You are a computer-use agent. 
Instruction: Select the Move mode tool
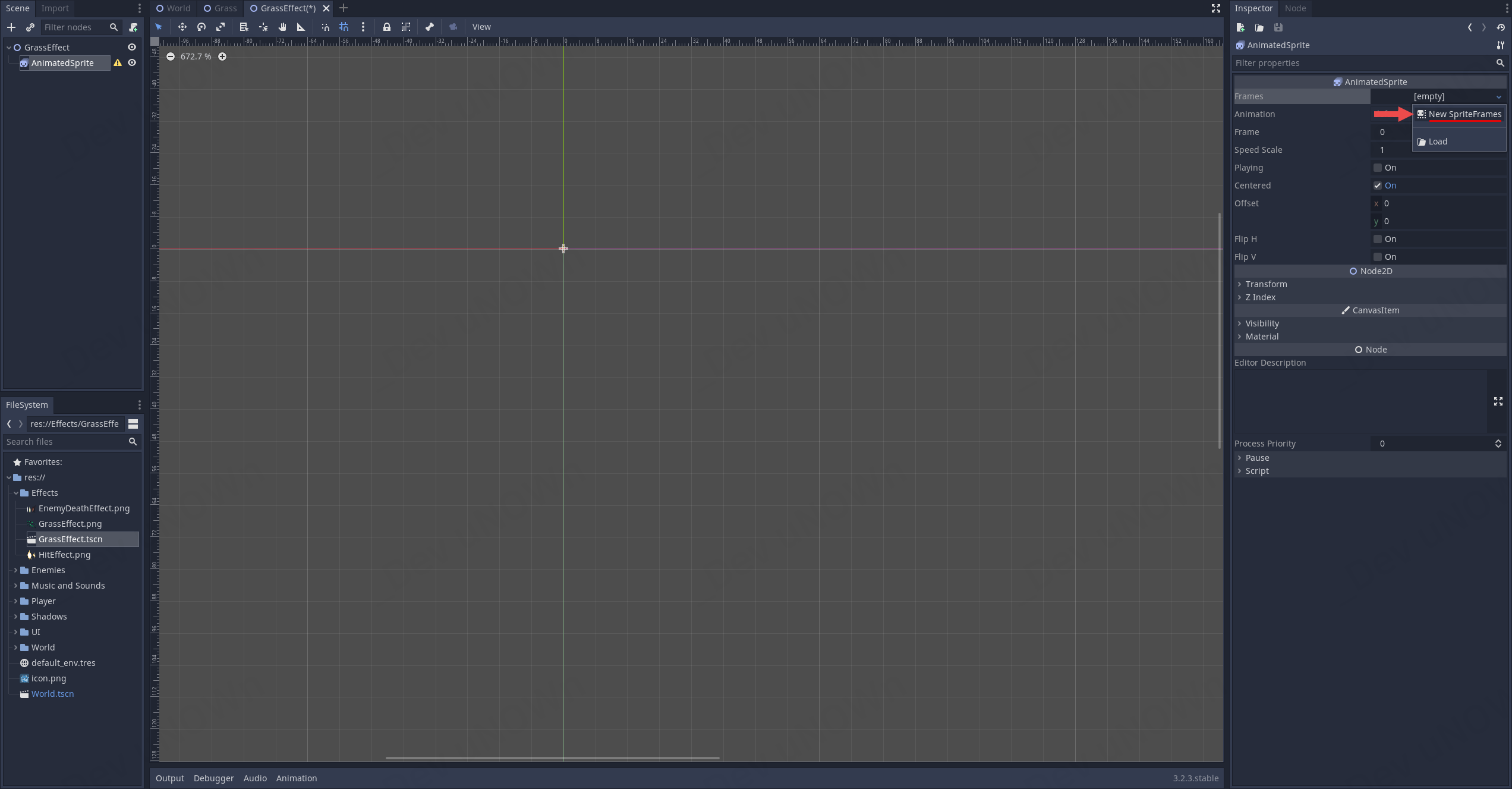(x=182, y=27)
